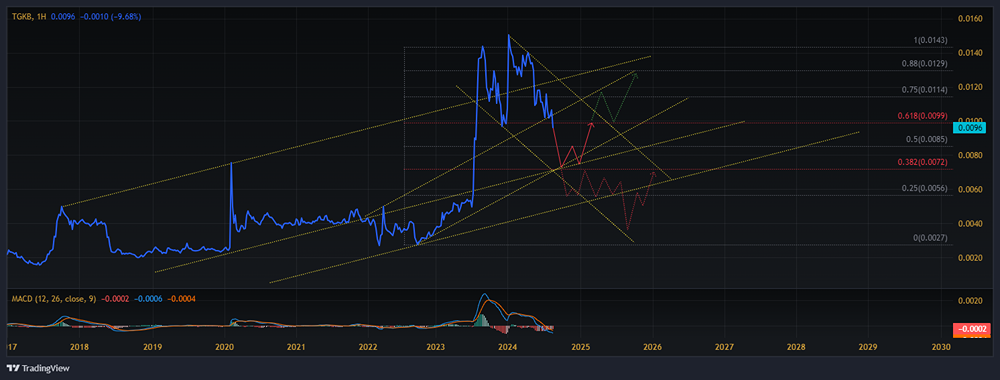Screen dimensions: 1000x380
Task: Click the 2019 year on time axis
Action: pyautogui.click(x=152, y=347)
